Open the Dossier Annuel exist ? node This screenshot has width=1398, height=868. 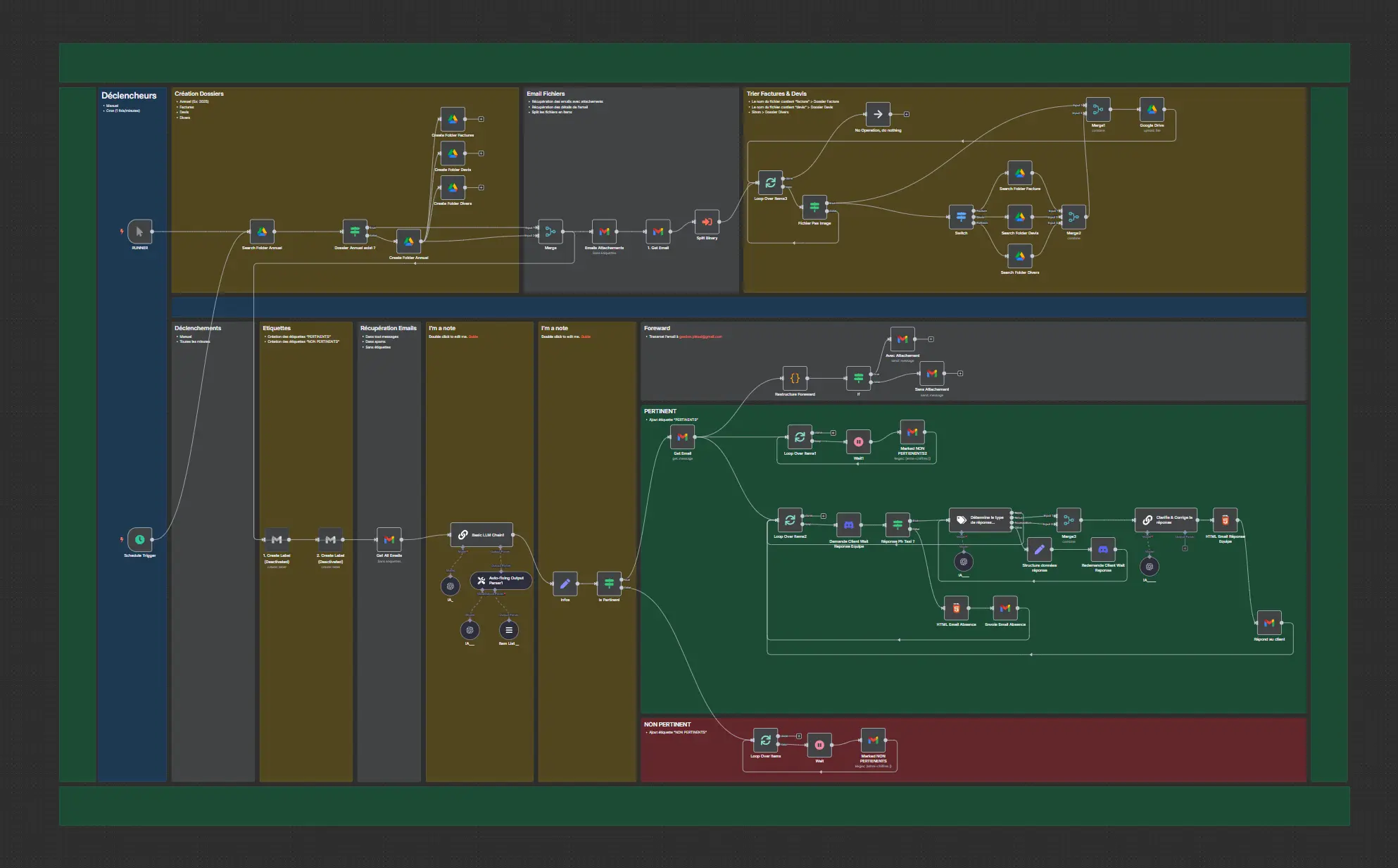tap(355, 231)
